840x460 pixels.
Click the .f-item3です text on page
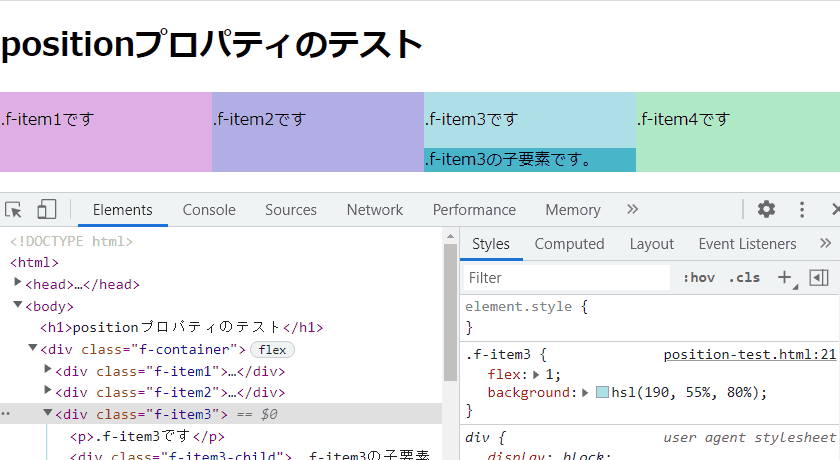(x=472, y=119)
